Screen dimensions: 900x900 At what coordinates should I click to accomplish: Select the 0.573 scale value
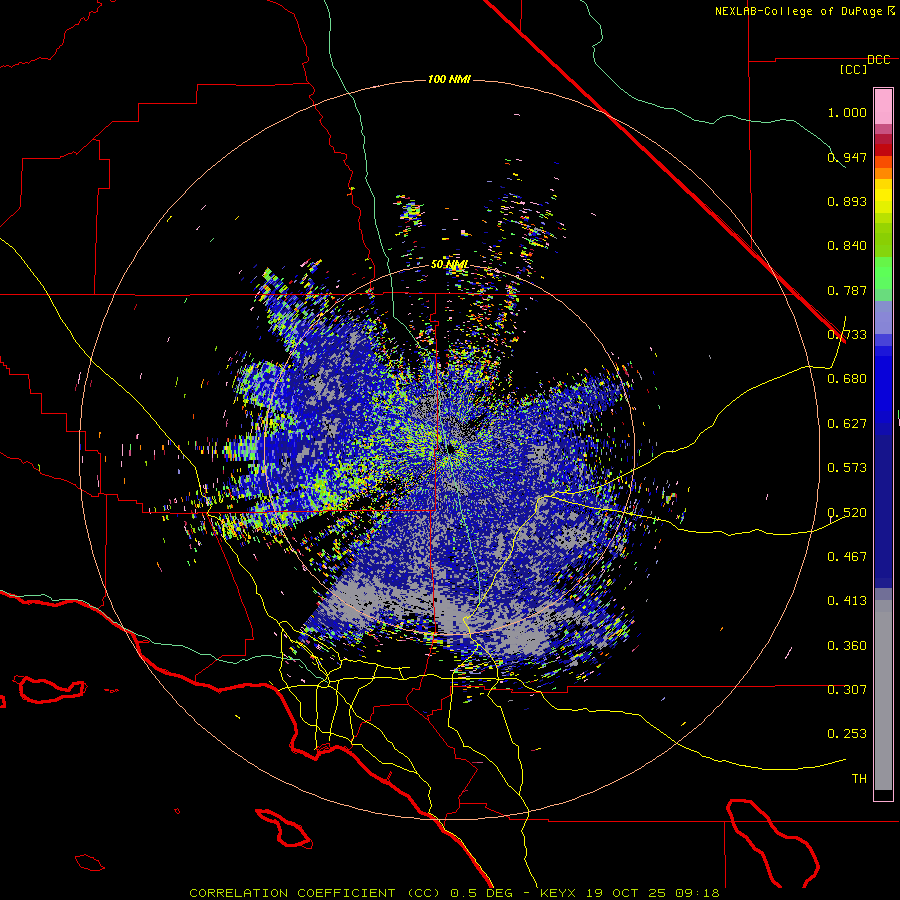847,468
